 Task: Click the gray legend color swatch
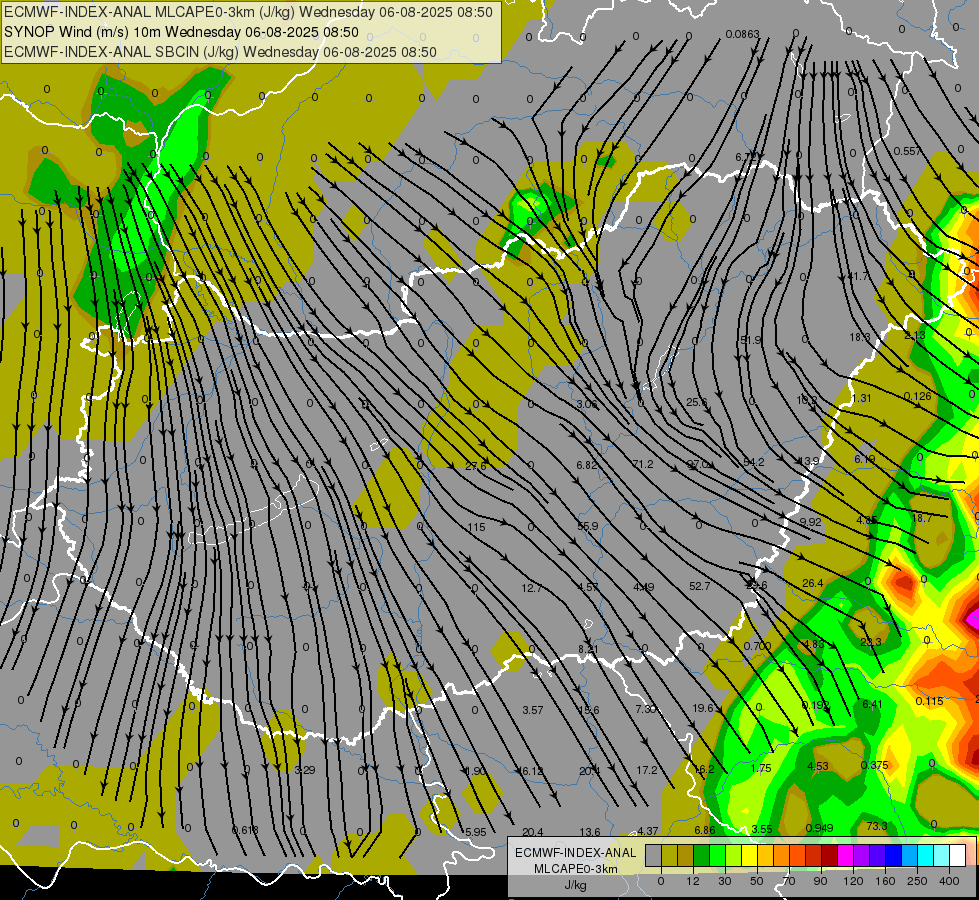(x=654, y=855)
